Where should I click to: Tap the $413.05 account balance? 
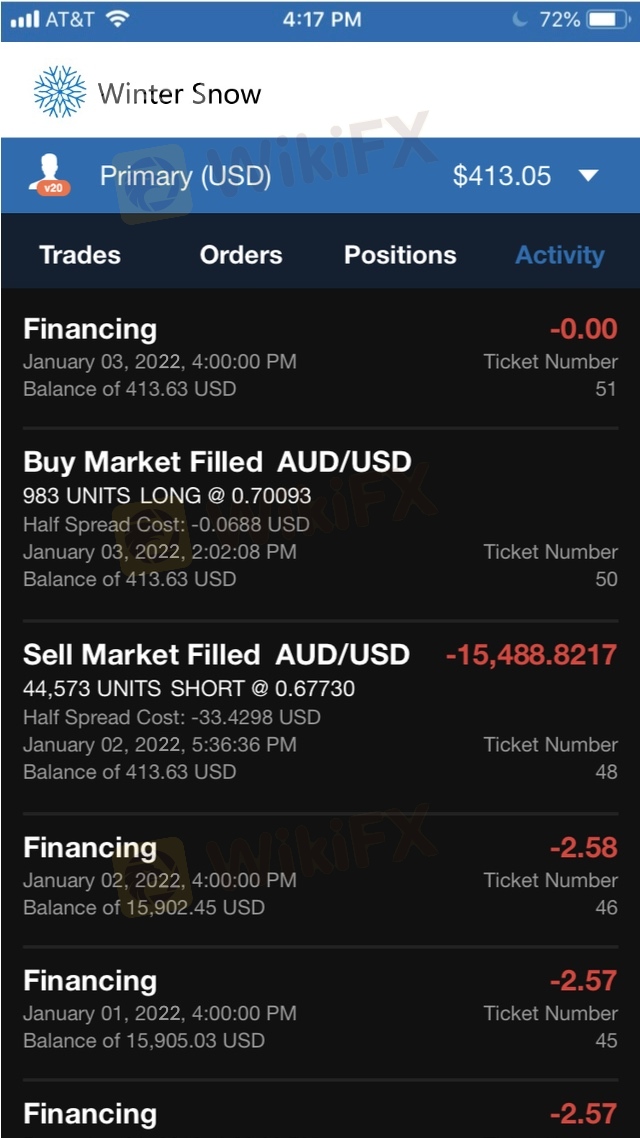pos(501,176)
